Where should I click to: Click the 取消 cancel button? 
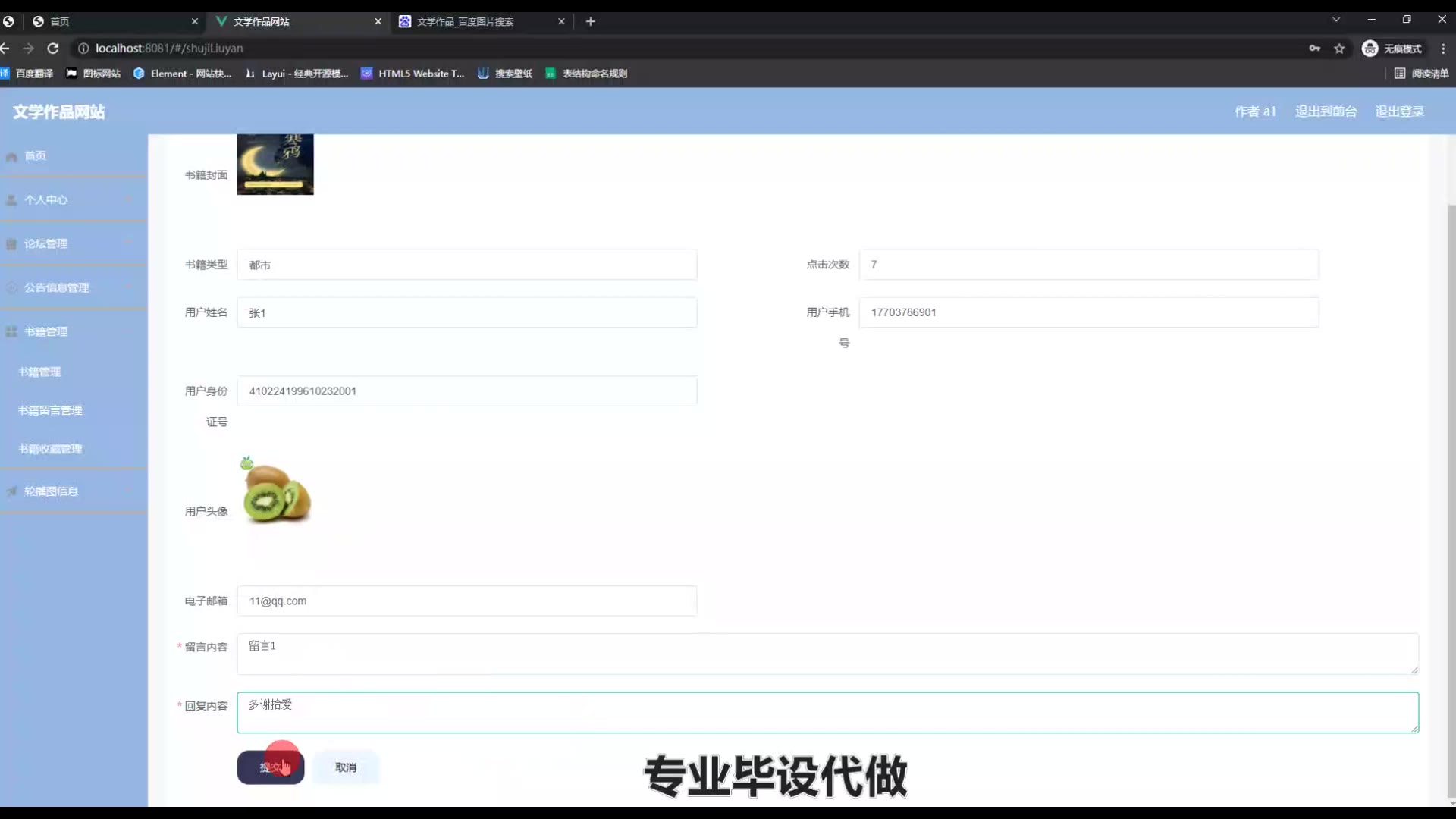[346, 767]
